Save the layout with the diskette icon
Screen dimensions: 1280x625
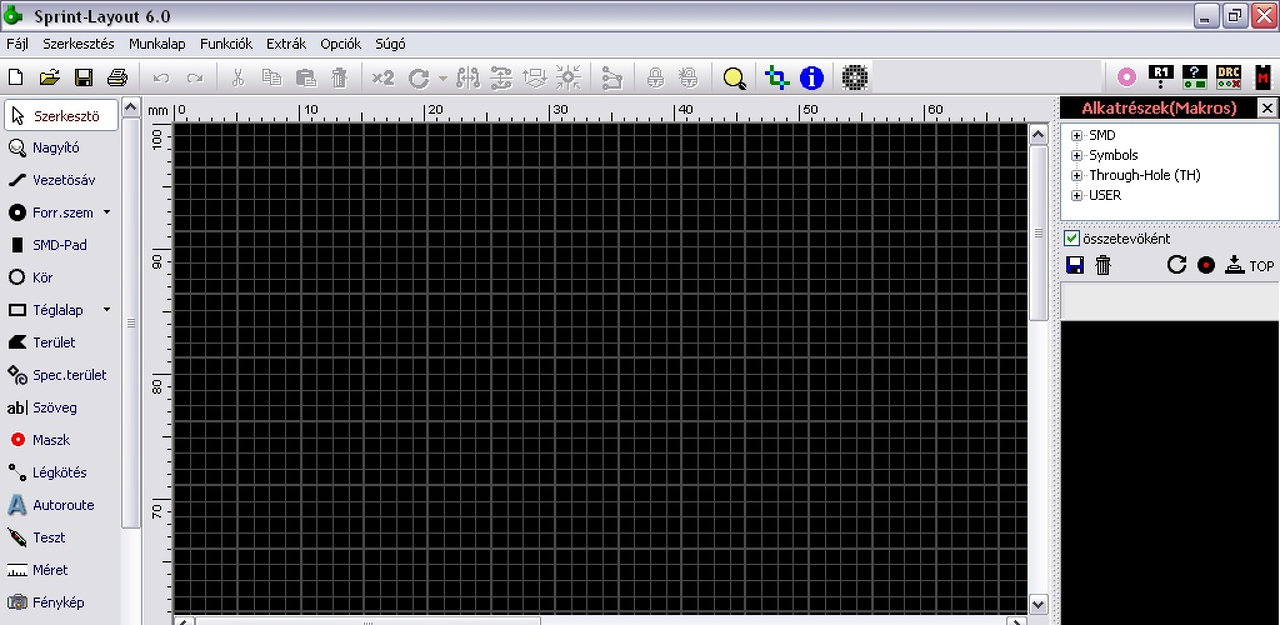coord(84,77)
